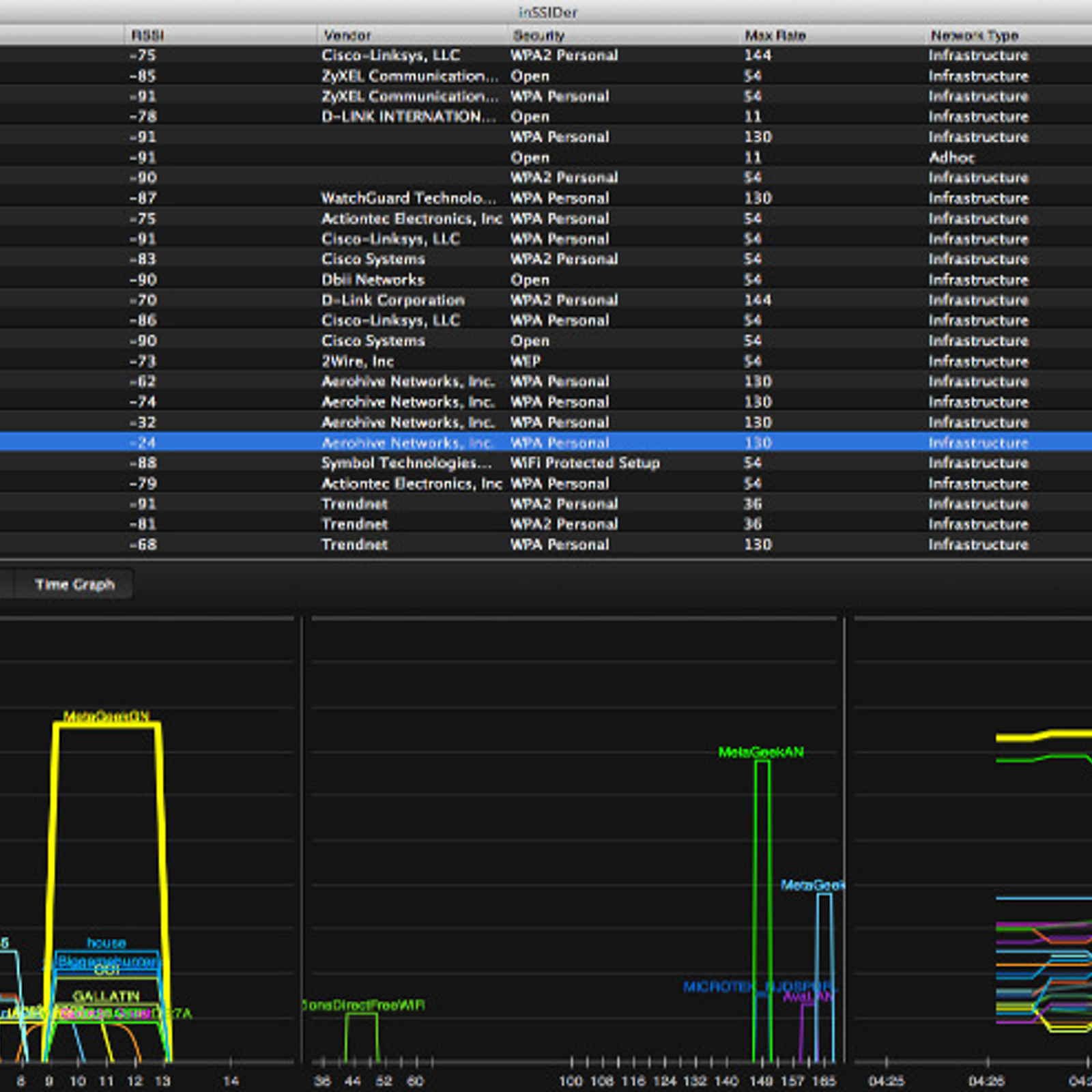Click the WEP security cell
This screenshot has height=1092, width=1092.
point(526,361)
